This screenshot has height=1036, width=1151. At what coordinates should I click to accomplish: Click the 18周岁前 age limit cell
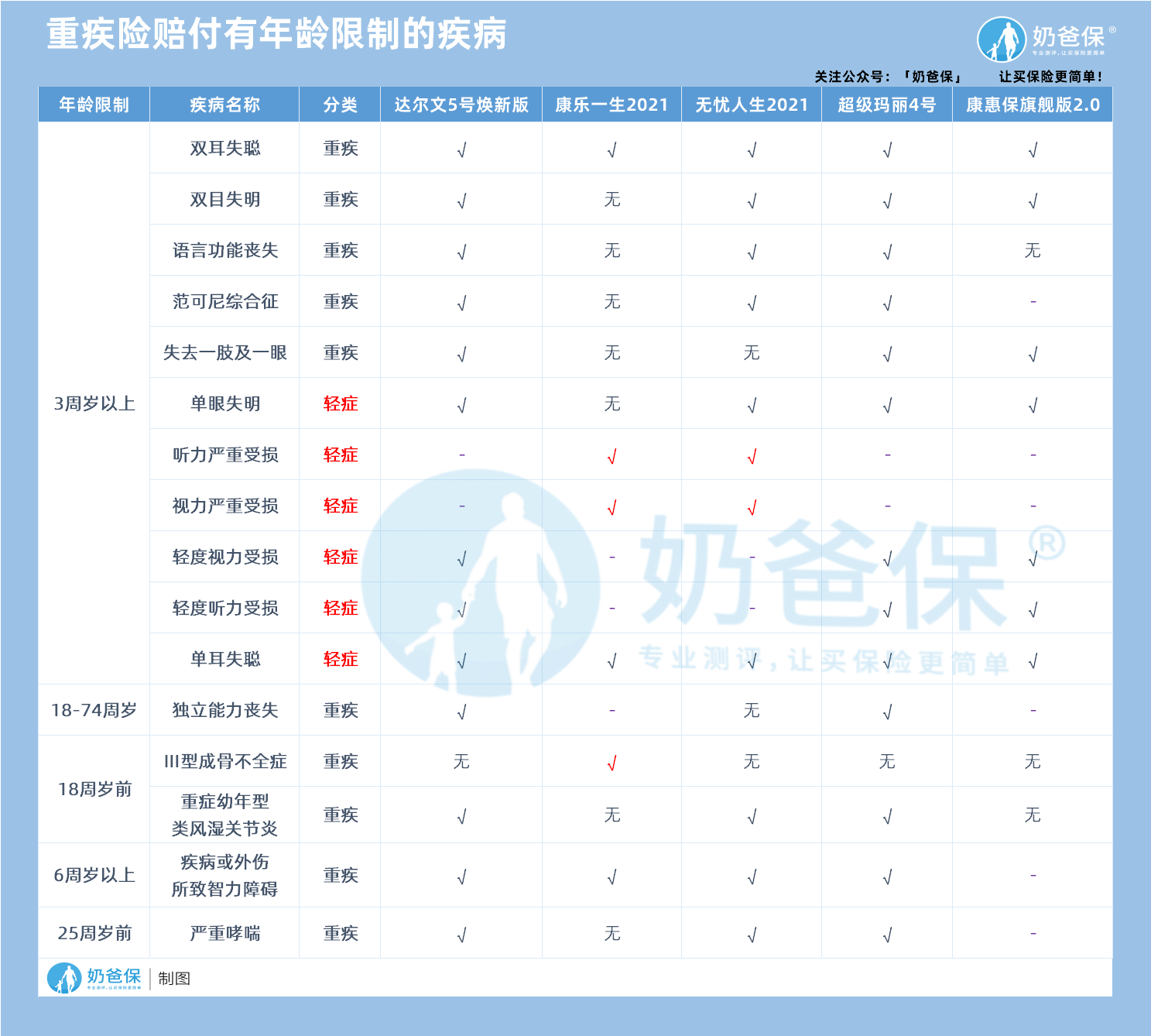click(x=94, y=789)
